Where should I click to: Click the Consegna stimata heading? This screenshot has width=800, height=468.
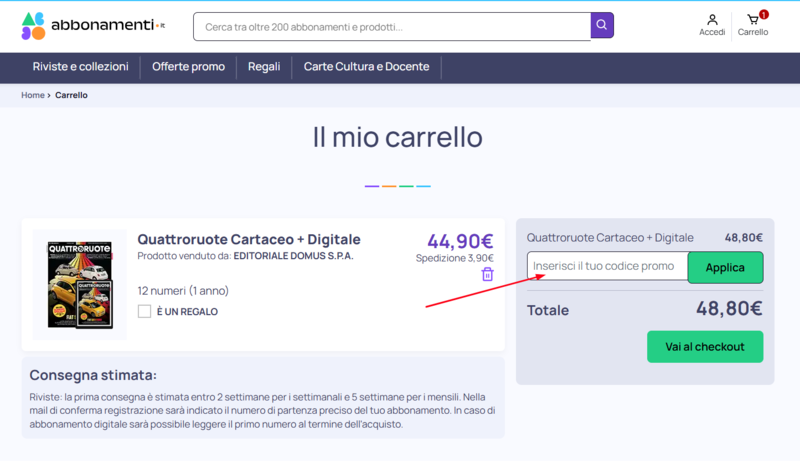(93, 375)
